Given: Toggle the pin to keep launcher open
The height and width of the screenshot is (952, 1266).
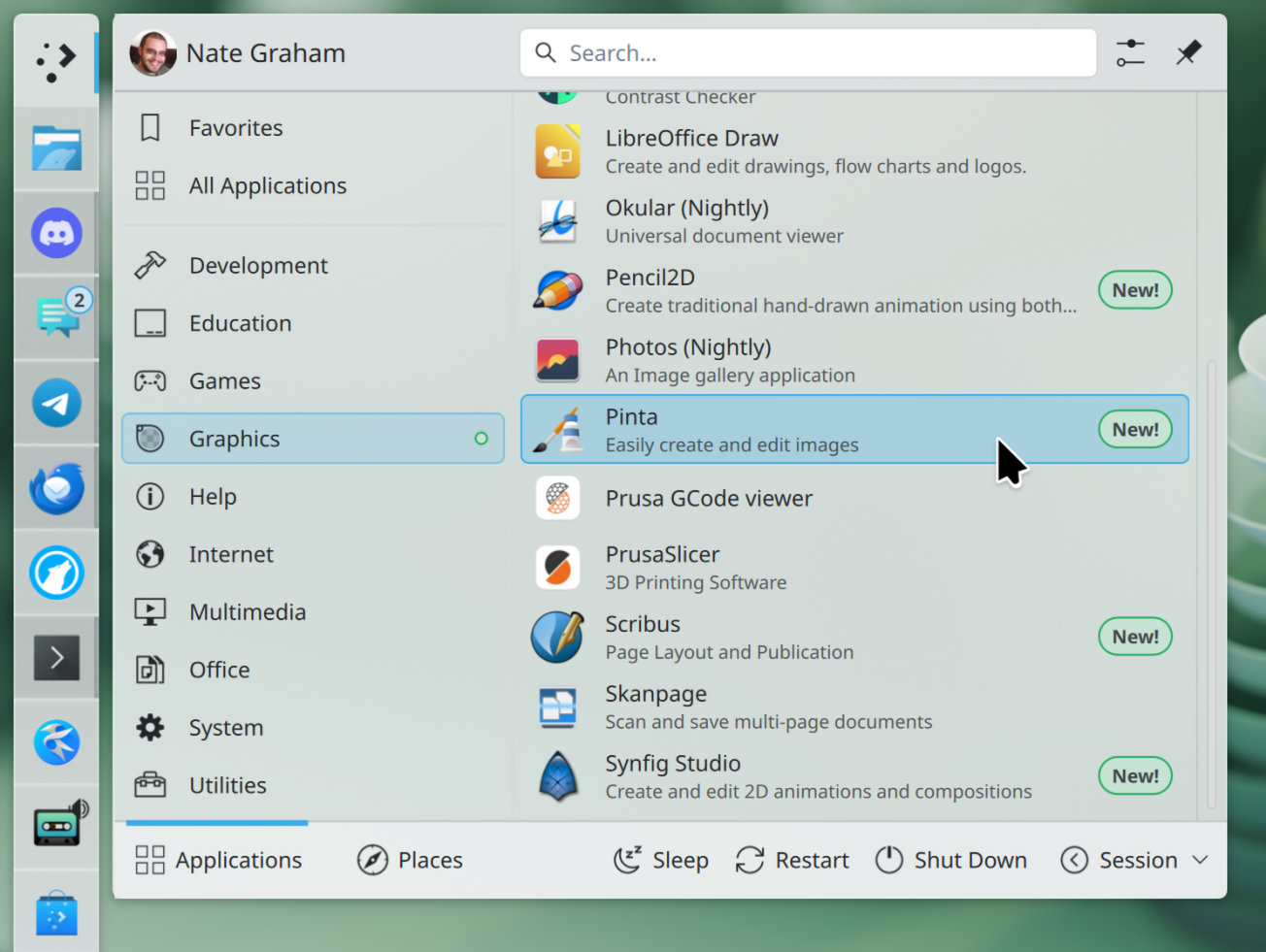Looking at the screenshot, I should (x=1188, y=52).
